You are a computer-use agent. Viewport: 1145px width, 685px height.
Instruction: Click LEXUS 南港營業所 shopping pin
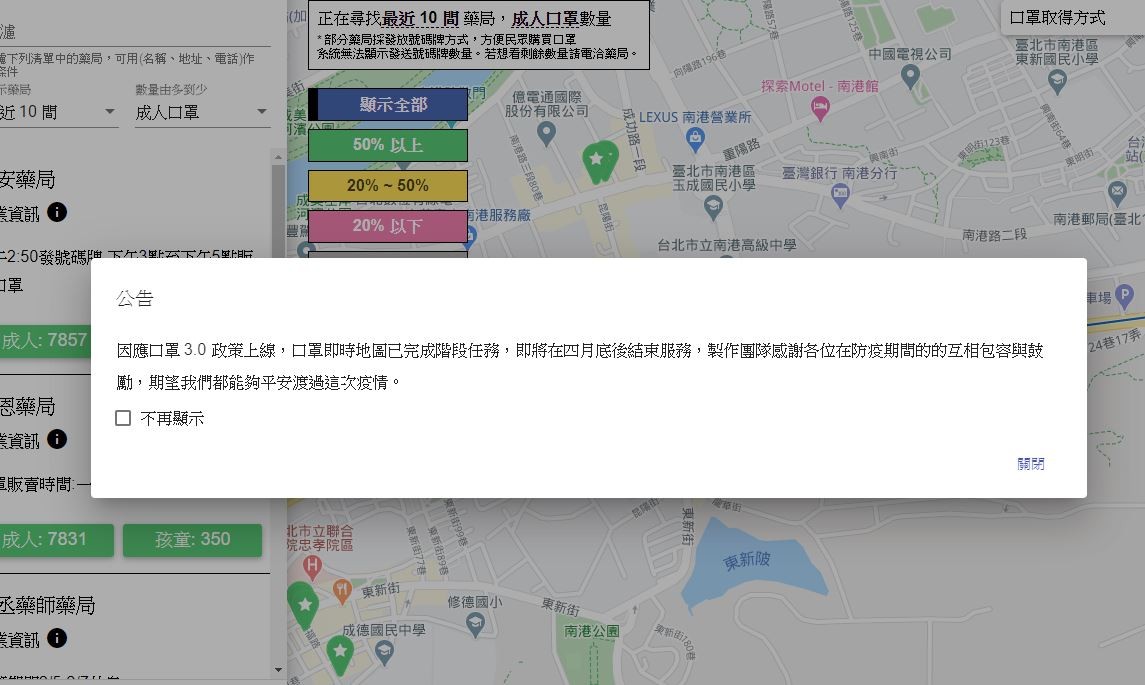pos(695,138)
